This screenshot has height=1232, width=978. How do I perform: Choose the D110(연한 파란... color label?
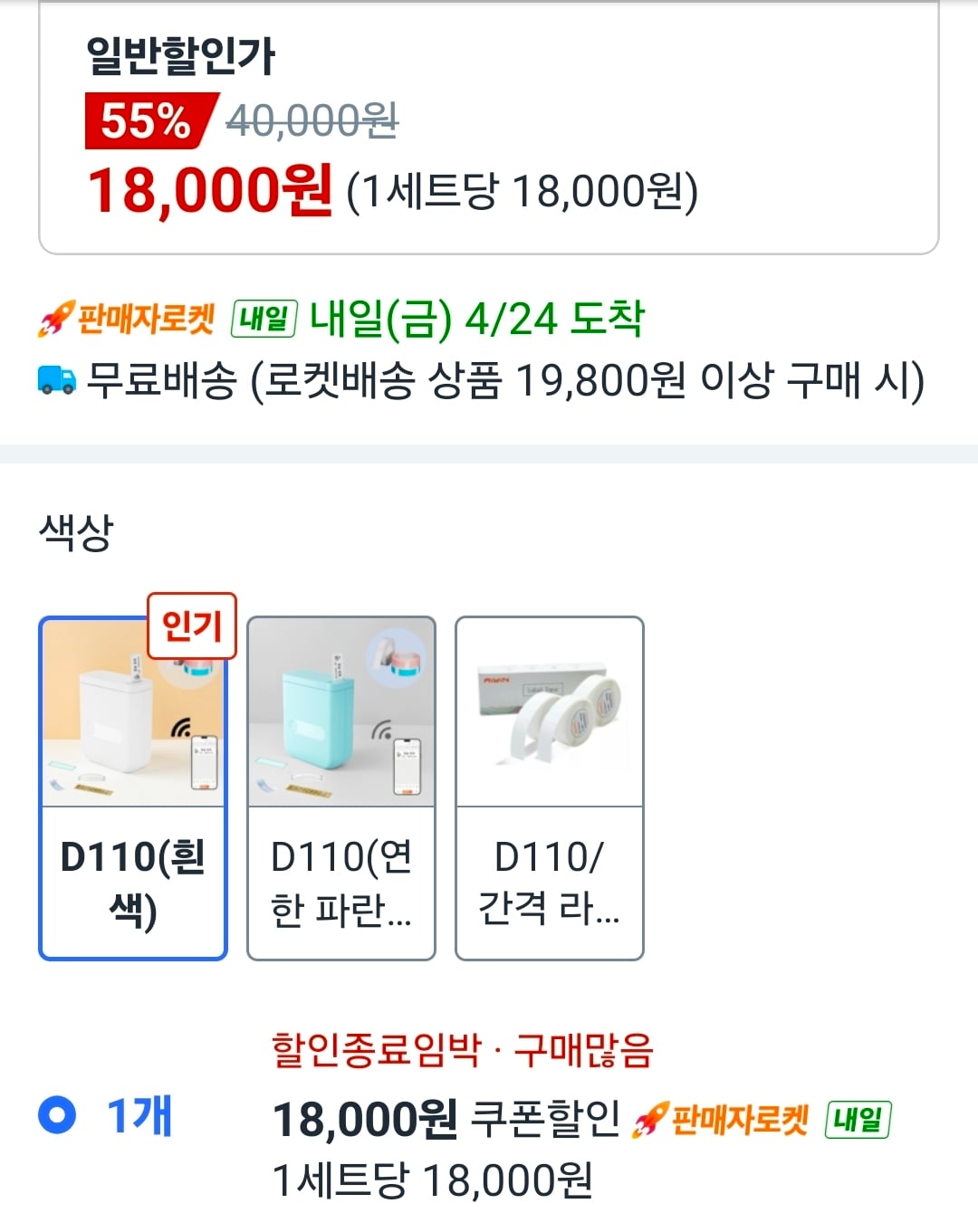coord(341,883)
